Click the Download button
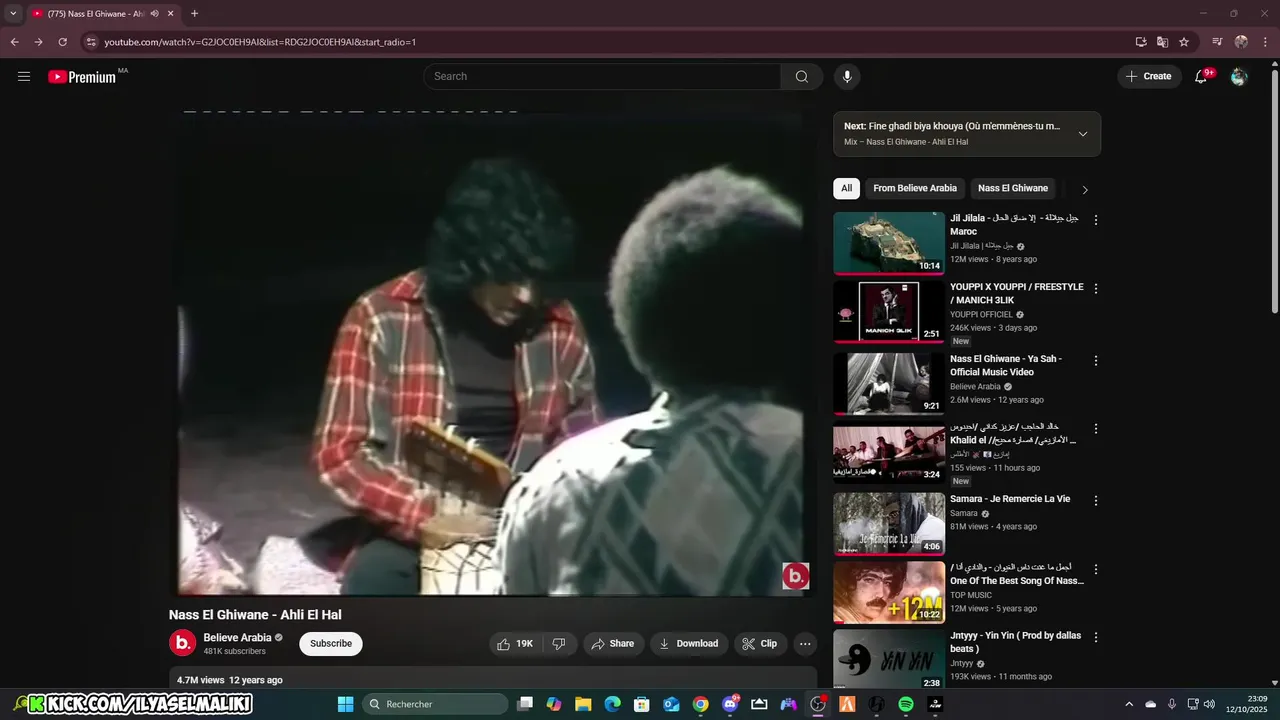 pyautogui.click(x=689, y=644)
